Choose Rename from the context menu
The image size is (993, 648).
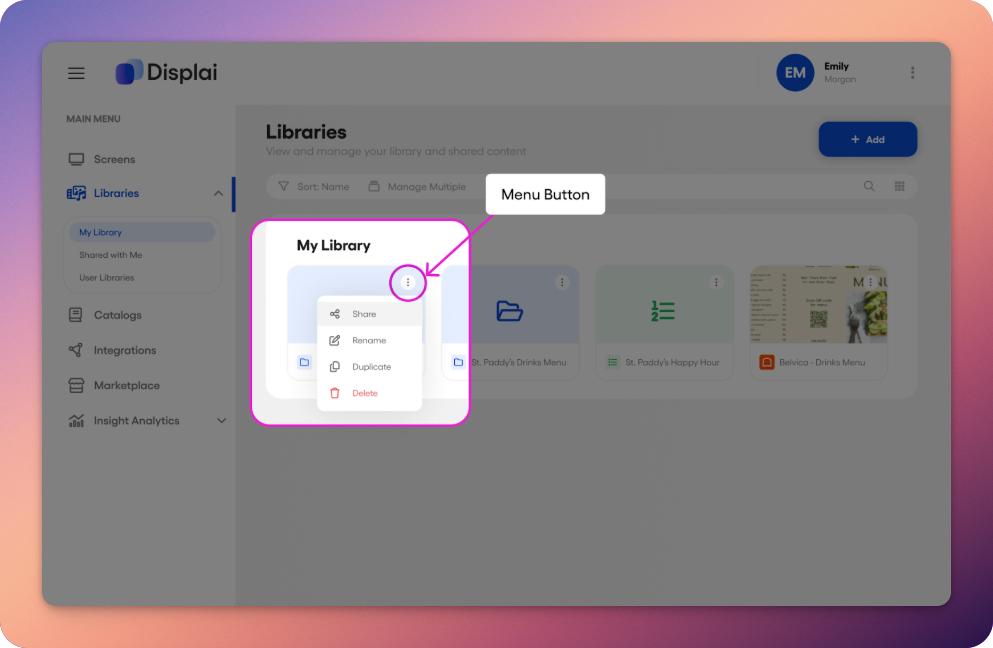pos(369,340)
